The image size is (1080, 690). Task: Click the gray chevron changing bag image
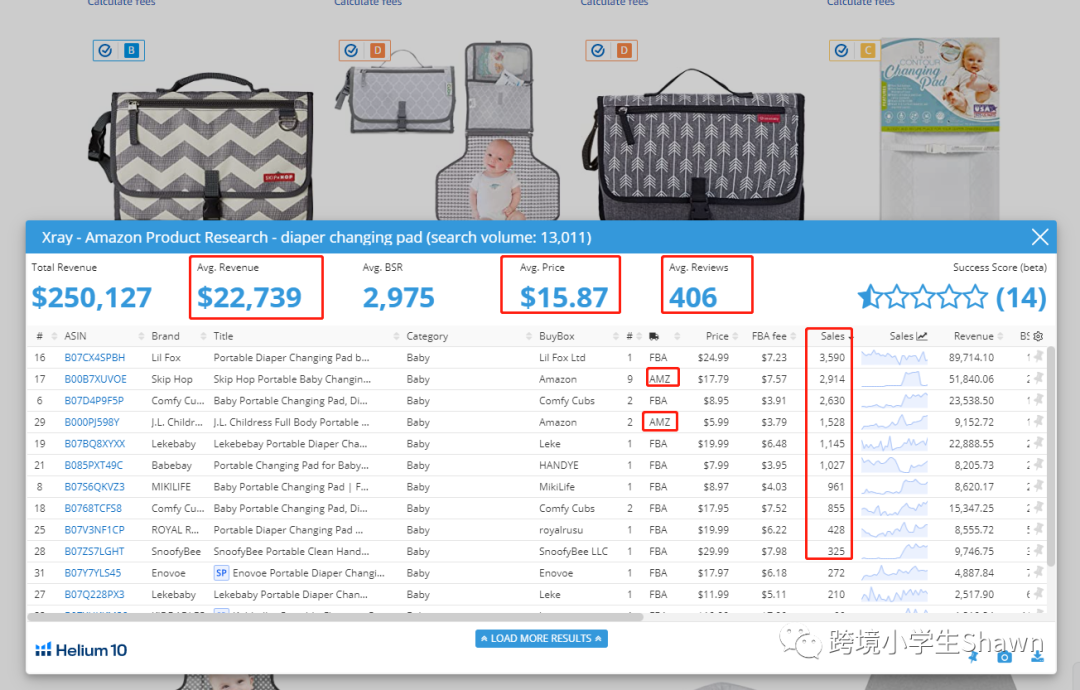point(200,146)
